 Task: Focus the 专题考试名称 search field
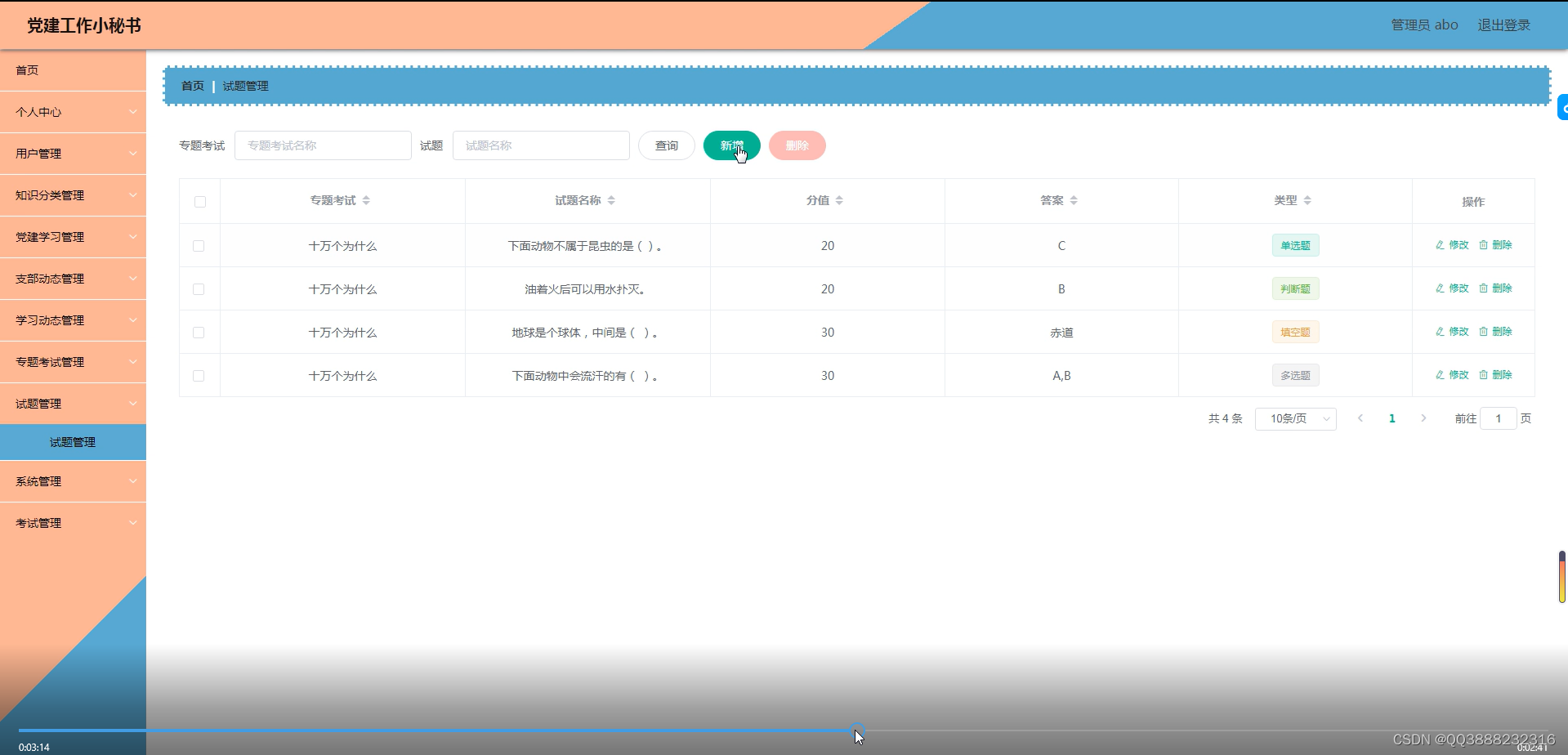(323, 145)
